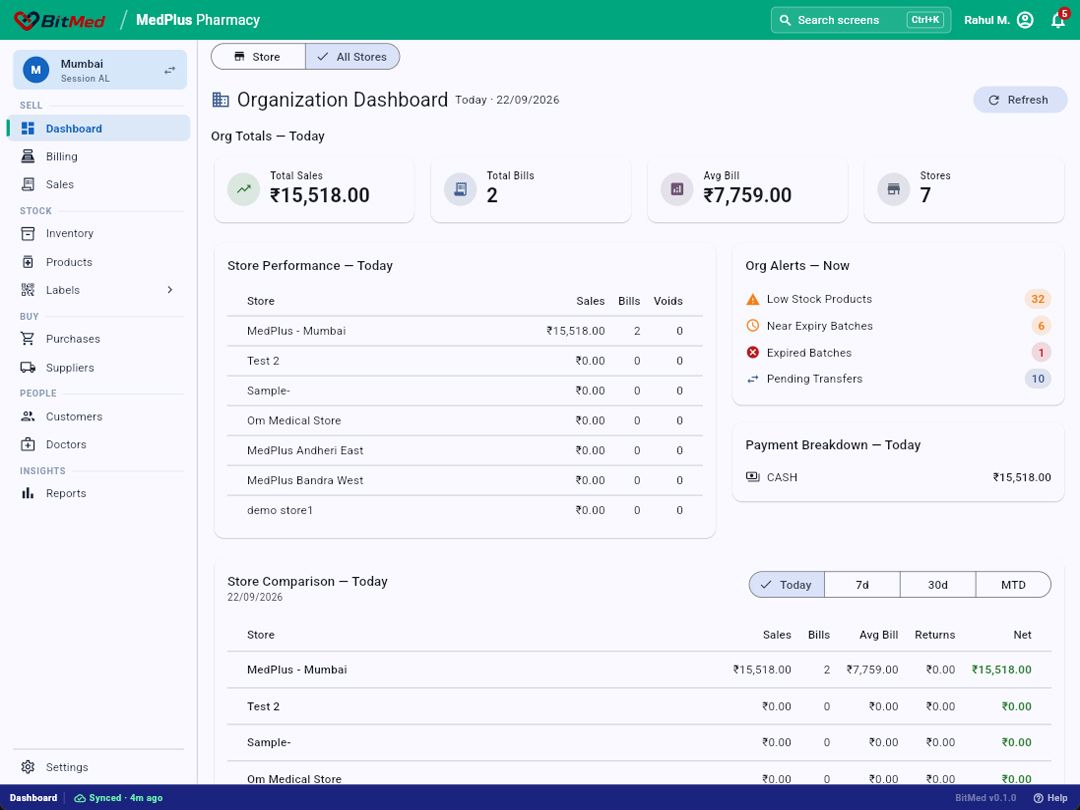This screenshot has height=810, width=1080.
Task: Click the Settings gear icon
Action: [28, 767]
